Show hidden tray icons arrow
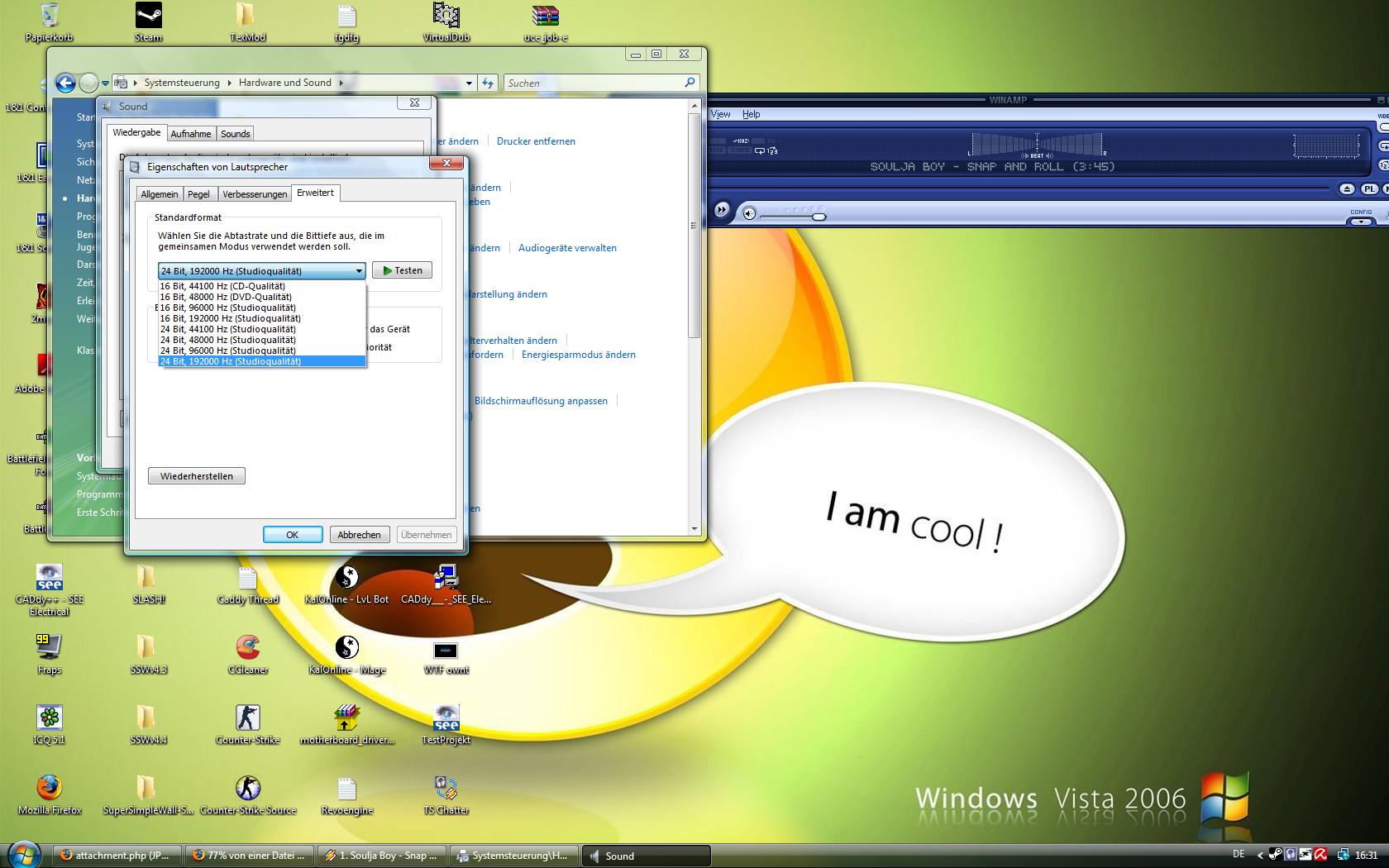1389x868 pixels. pos(1260,855)
